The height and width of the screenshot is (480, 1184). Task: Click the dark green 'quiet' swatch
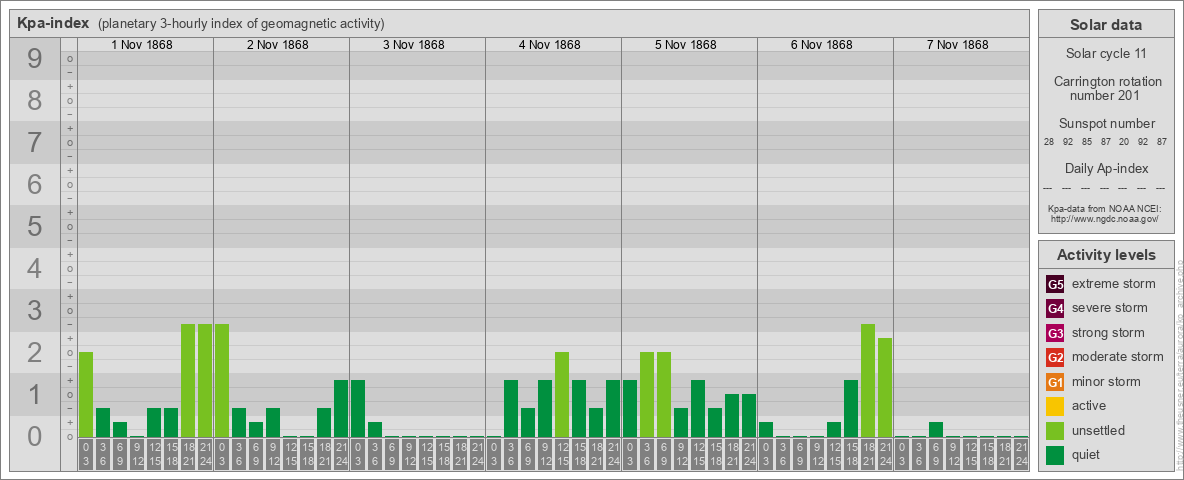click(x=1055, y=455)
